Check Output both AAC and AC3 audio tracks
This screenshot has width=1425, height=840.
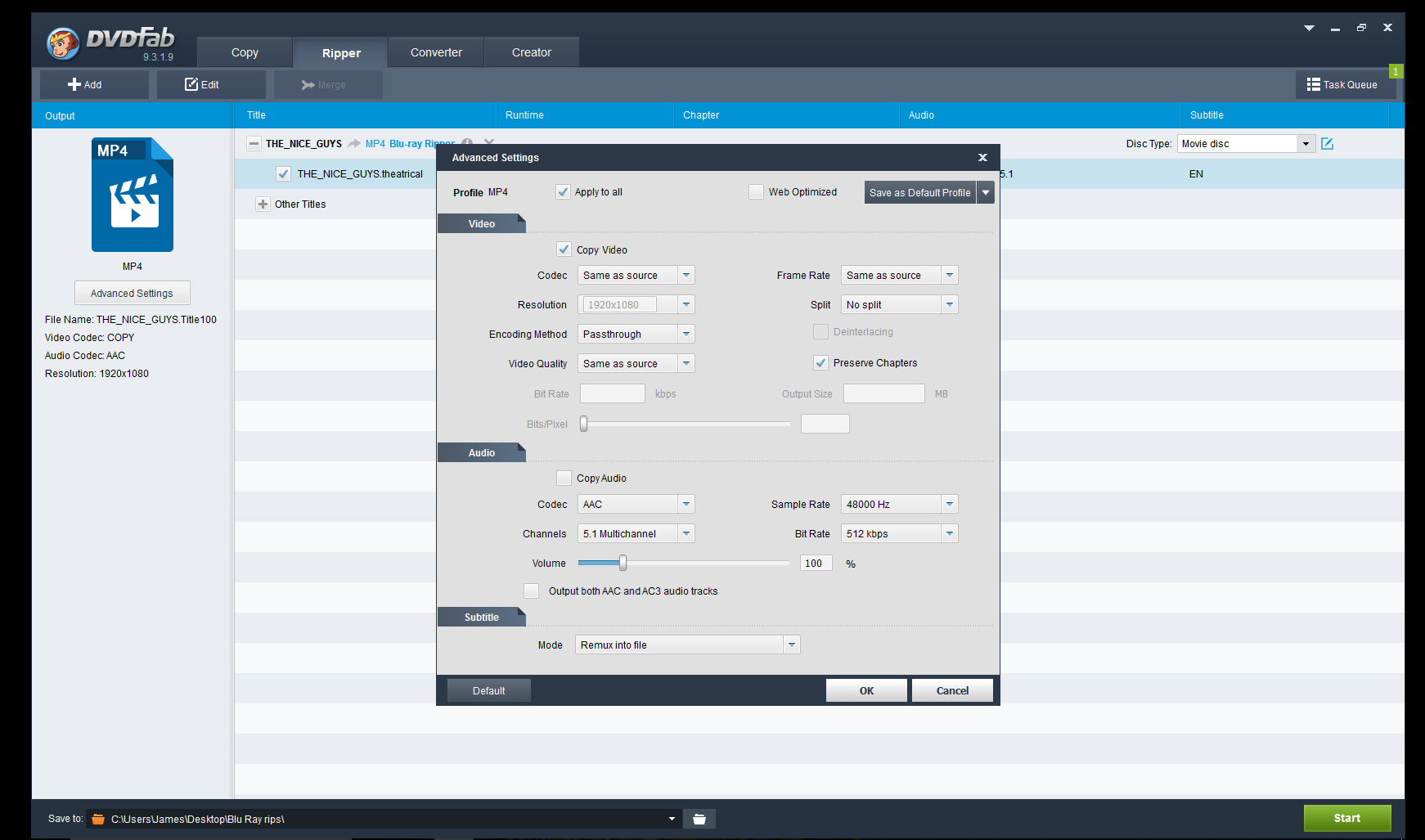click(532, 591)
